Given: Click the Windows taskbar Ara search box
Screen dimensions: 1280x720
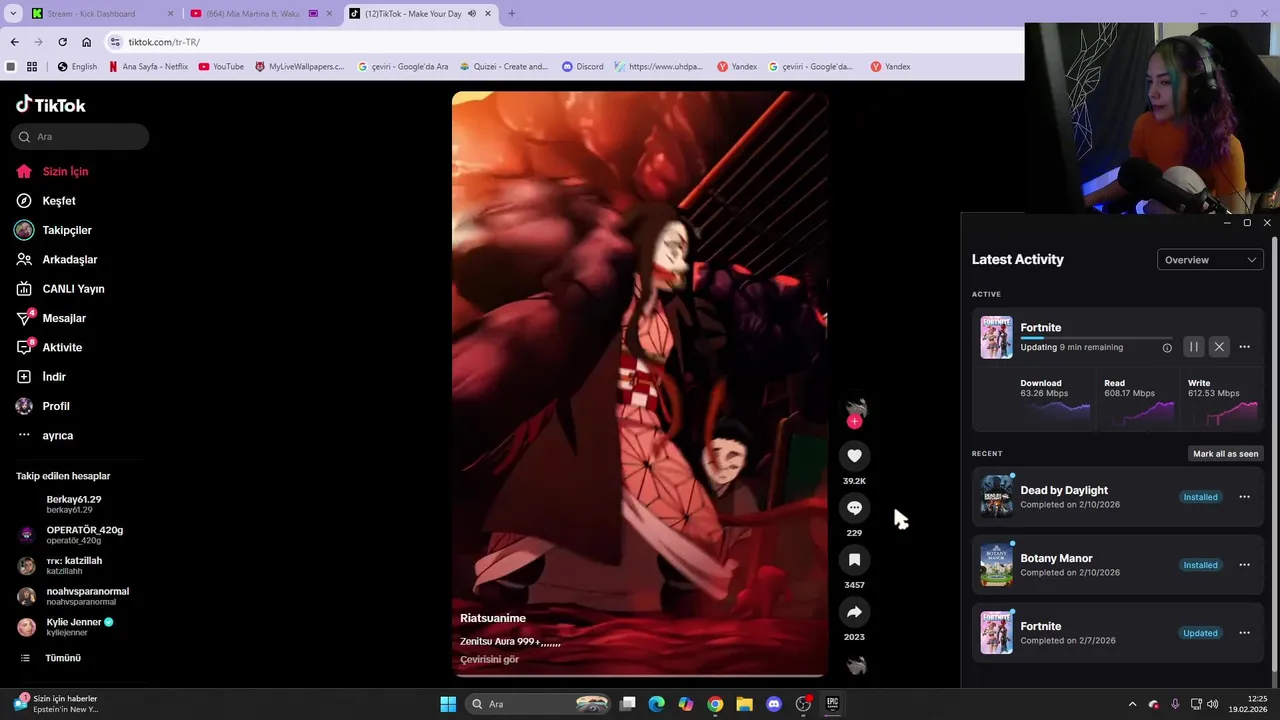Looking at the screenshot, I should pos(538,704).
